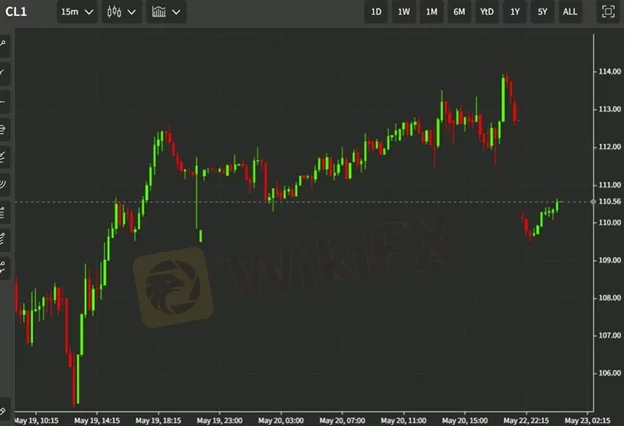Viewport: 628px width, 431px height.
Task: Select the 1W time range
Action: 404,12
